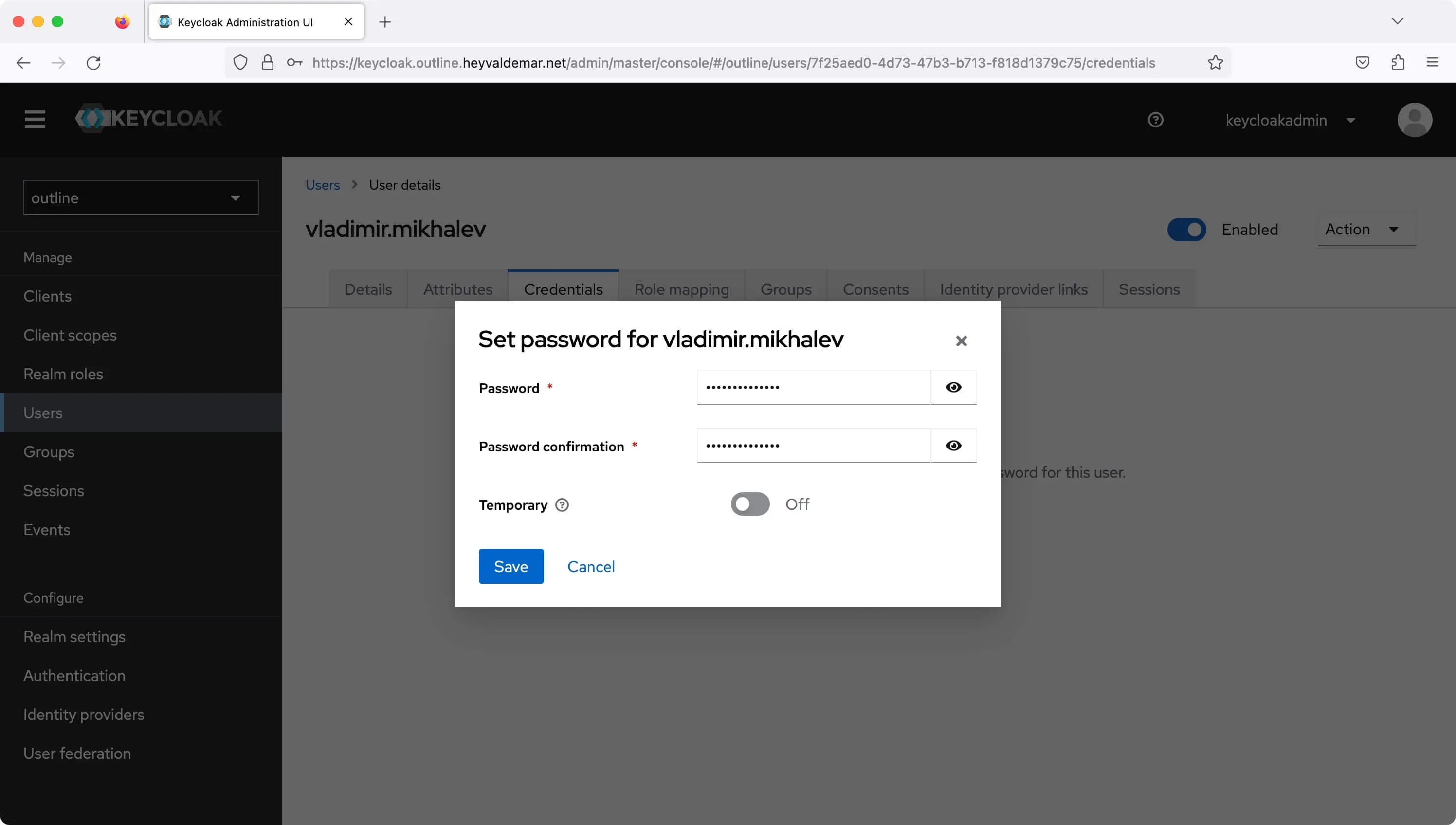The height and width of the screenshot is (825, 1456).
Task: Open User federation in sidebar
Action: 141,753
